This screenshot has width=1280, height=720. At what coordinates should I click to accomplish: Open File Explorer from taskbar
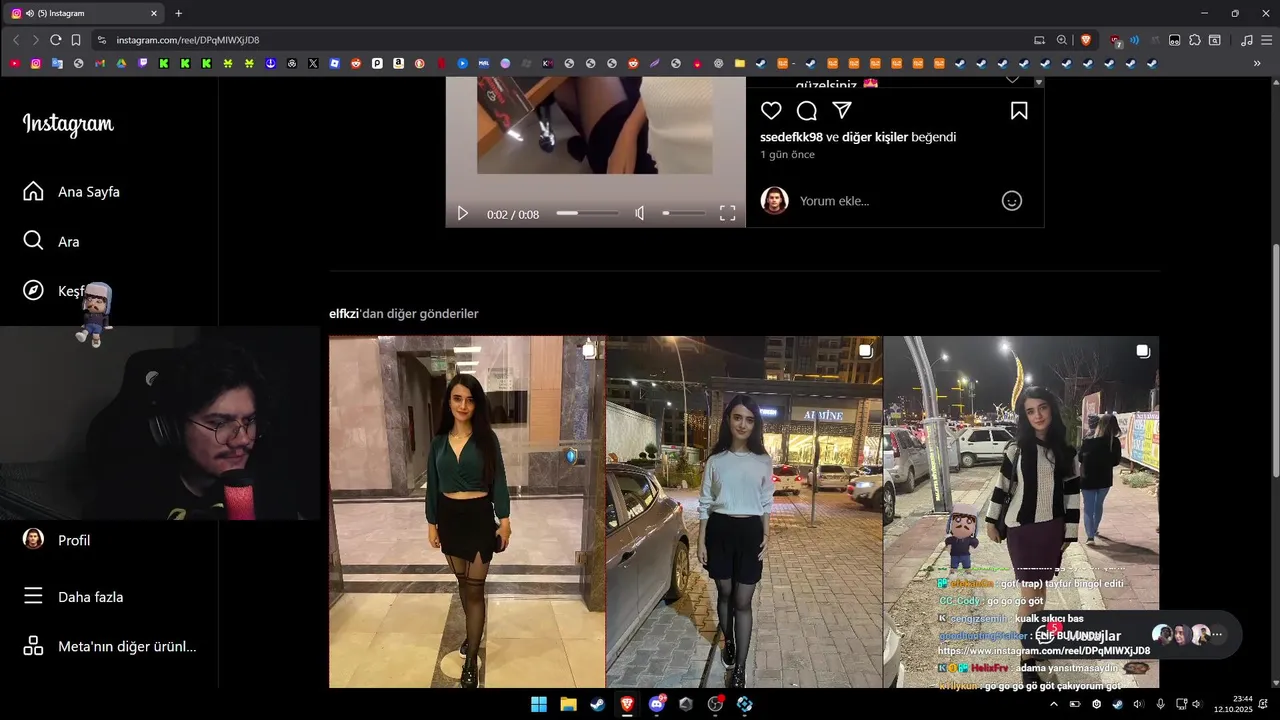568,704
